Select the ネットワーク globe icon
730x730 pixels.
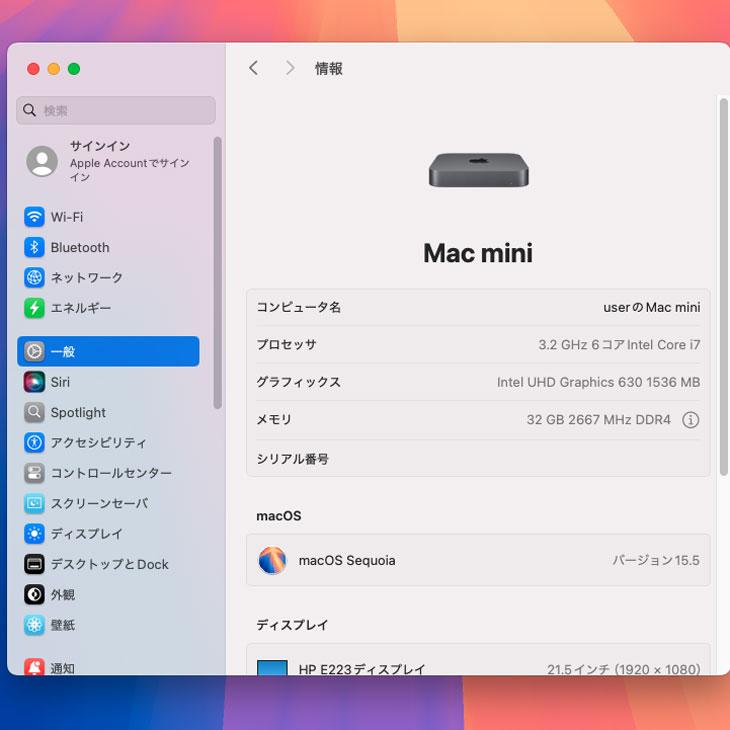tap(35, 278)
